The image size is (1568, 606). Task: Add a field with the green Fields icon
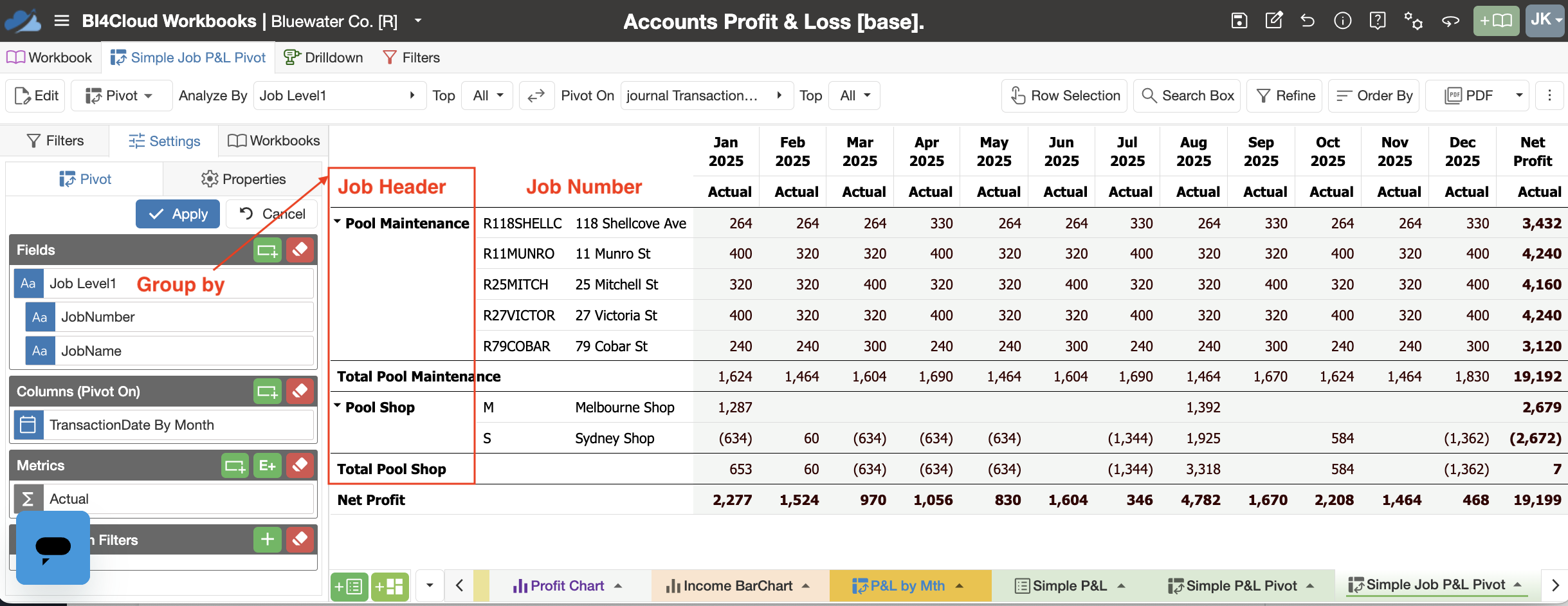tap(268, 250)
